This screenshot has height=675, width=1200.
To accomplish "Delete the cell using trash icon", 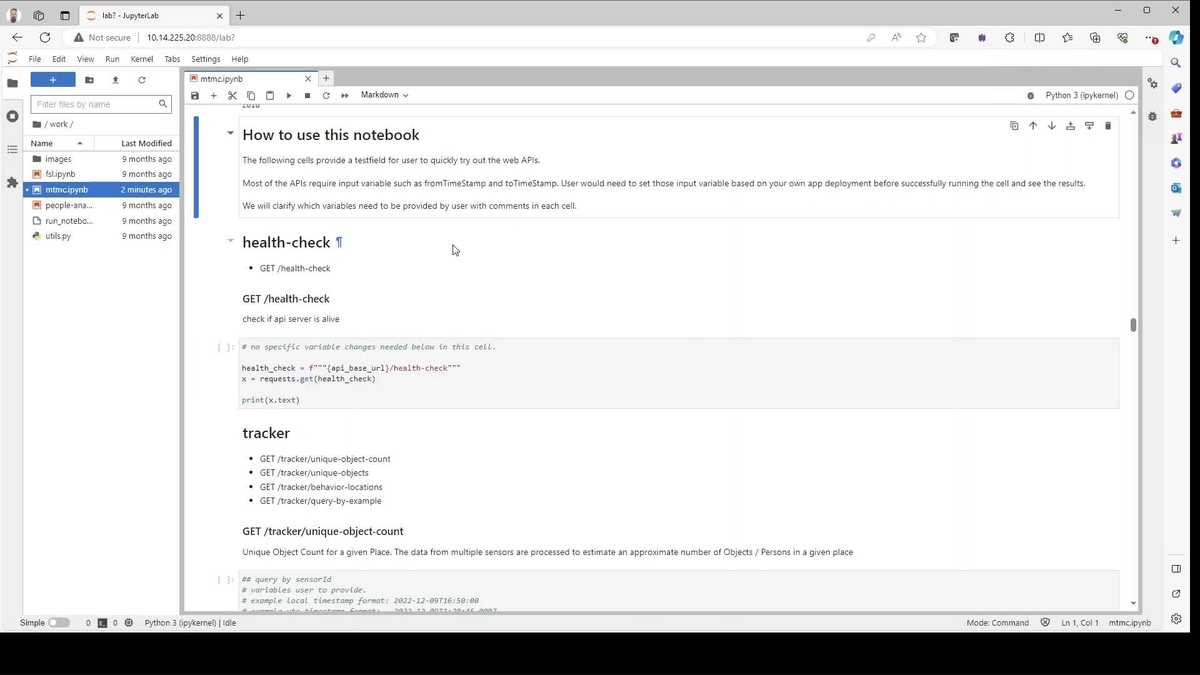I will pos(1107,126).
